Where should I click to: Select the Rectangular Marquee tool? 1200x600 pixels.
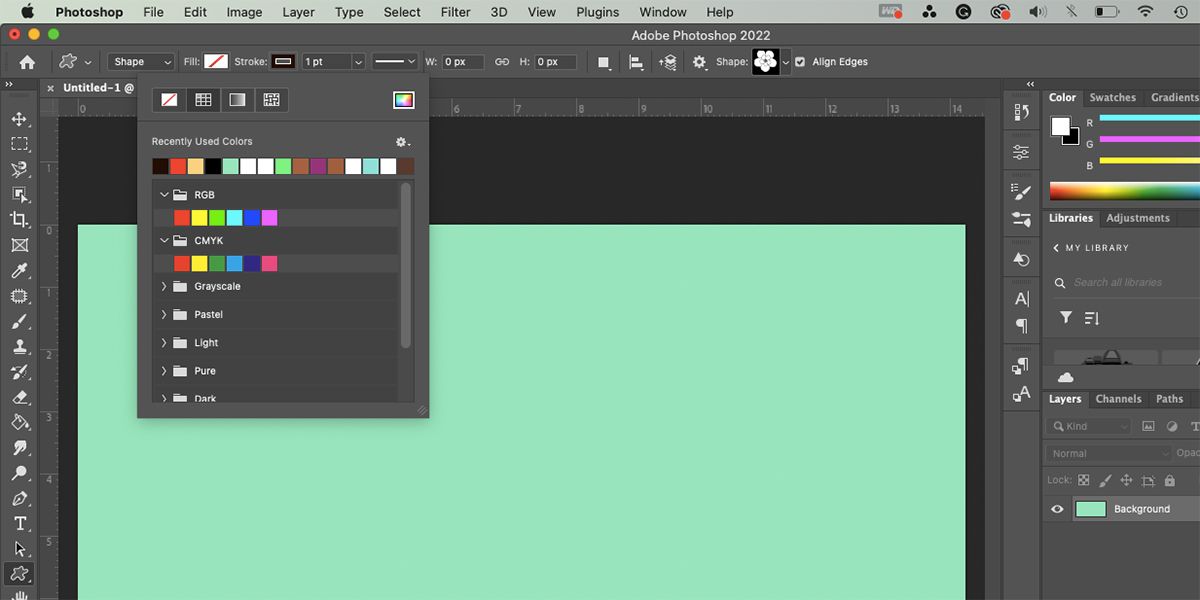(20, 143)
